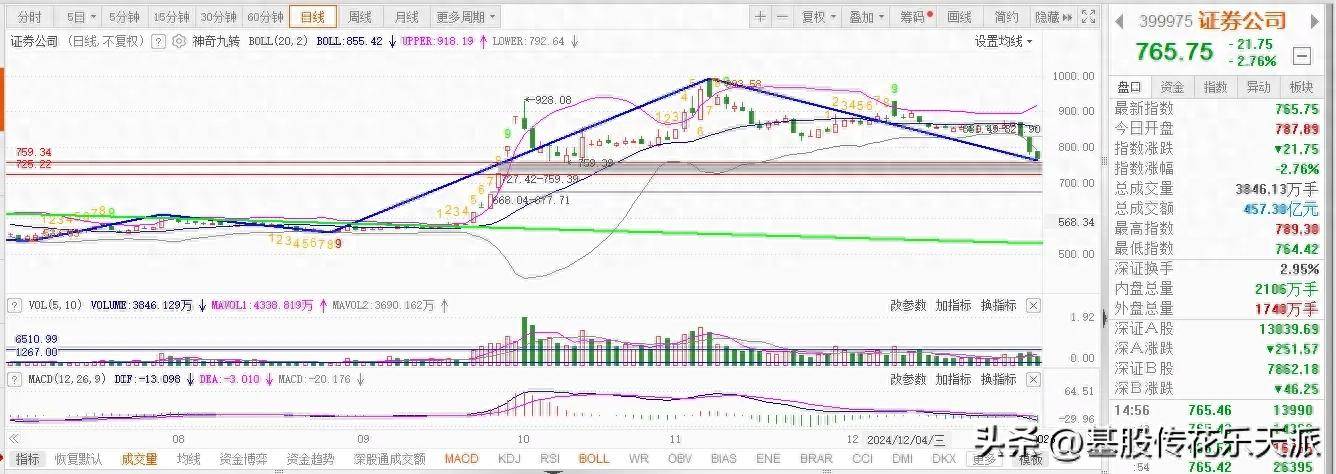Switch to 简约 simple mode
Viewport: 1336px width, 474px height.
1006,17
